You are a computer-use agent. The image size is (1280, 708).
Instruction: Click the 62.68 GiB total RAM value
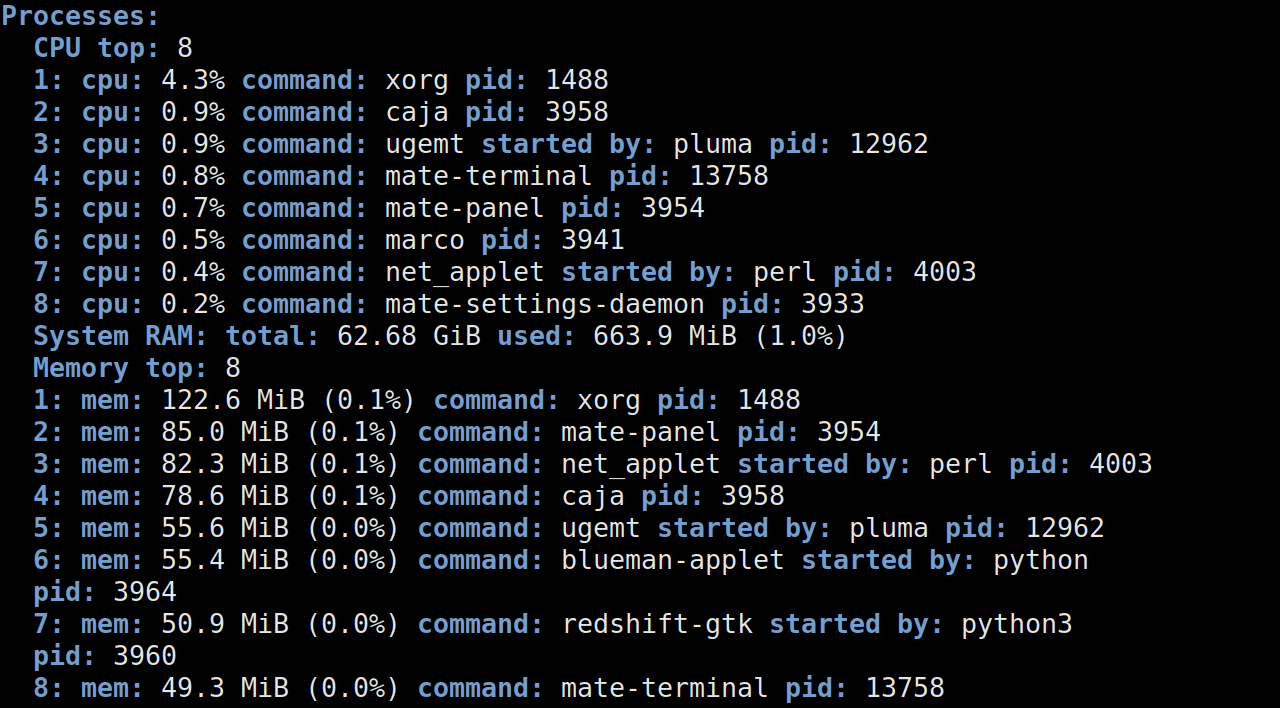tap(408, 336)
